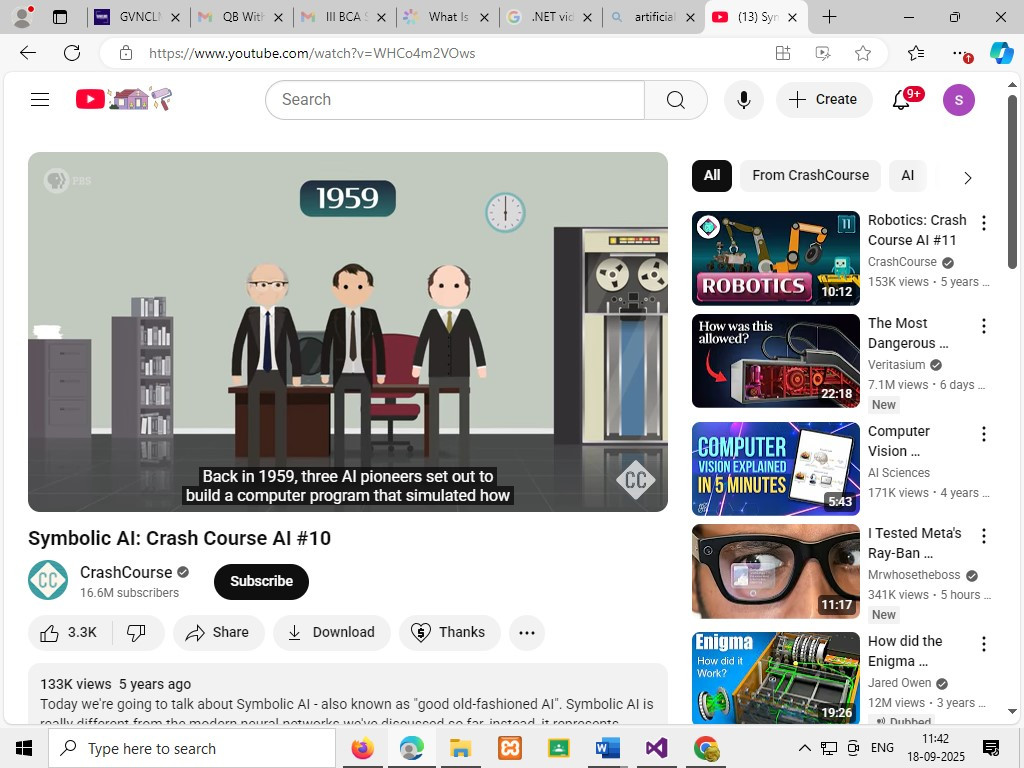Click the Share button
The image size is (1024, 768).
(218, 632)
